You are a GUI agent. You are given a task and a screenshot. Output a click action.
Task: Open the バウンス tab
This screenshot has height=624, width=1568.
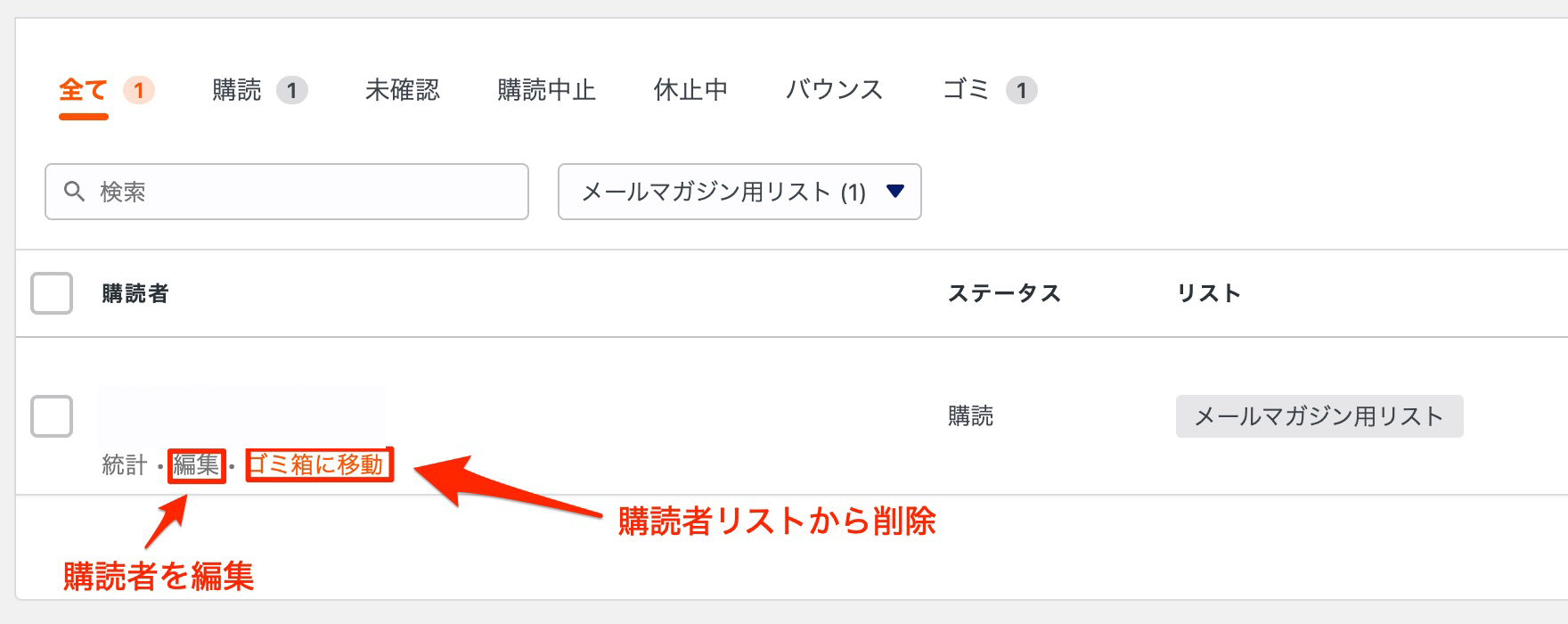tap(834, 90)
